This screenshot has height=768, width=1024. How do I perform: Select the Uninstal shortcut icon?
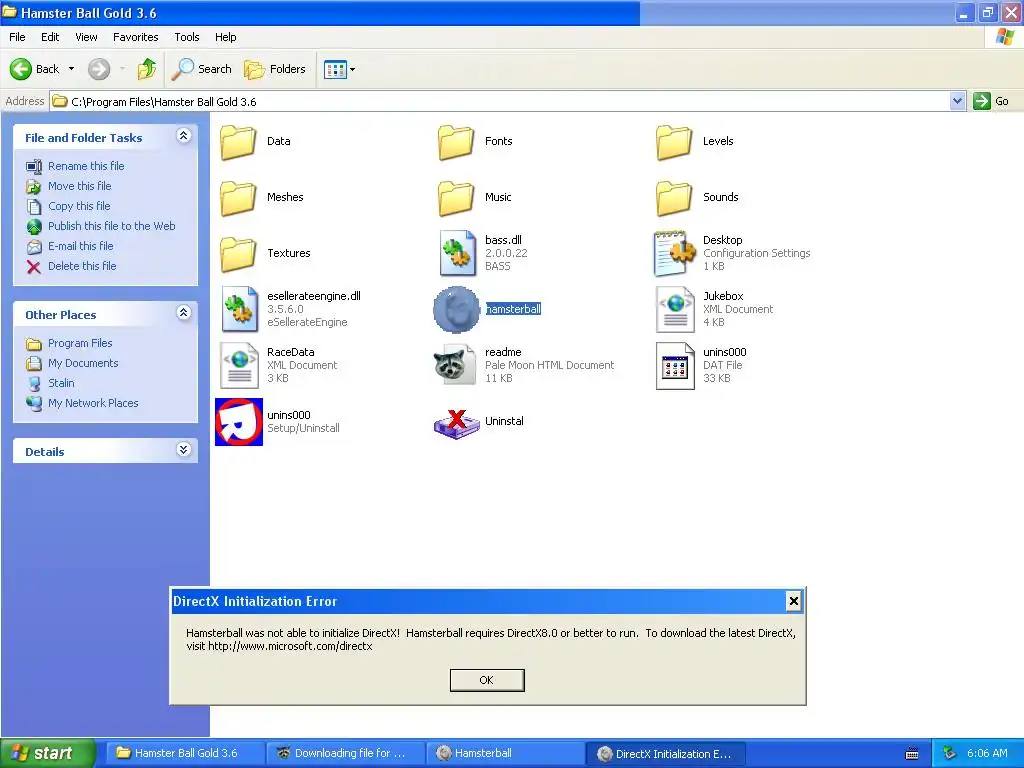point(456,423)
